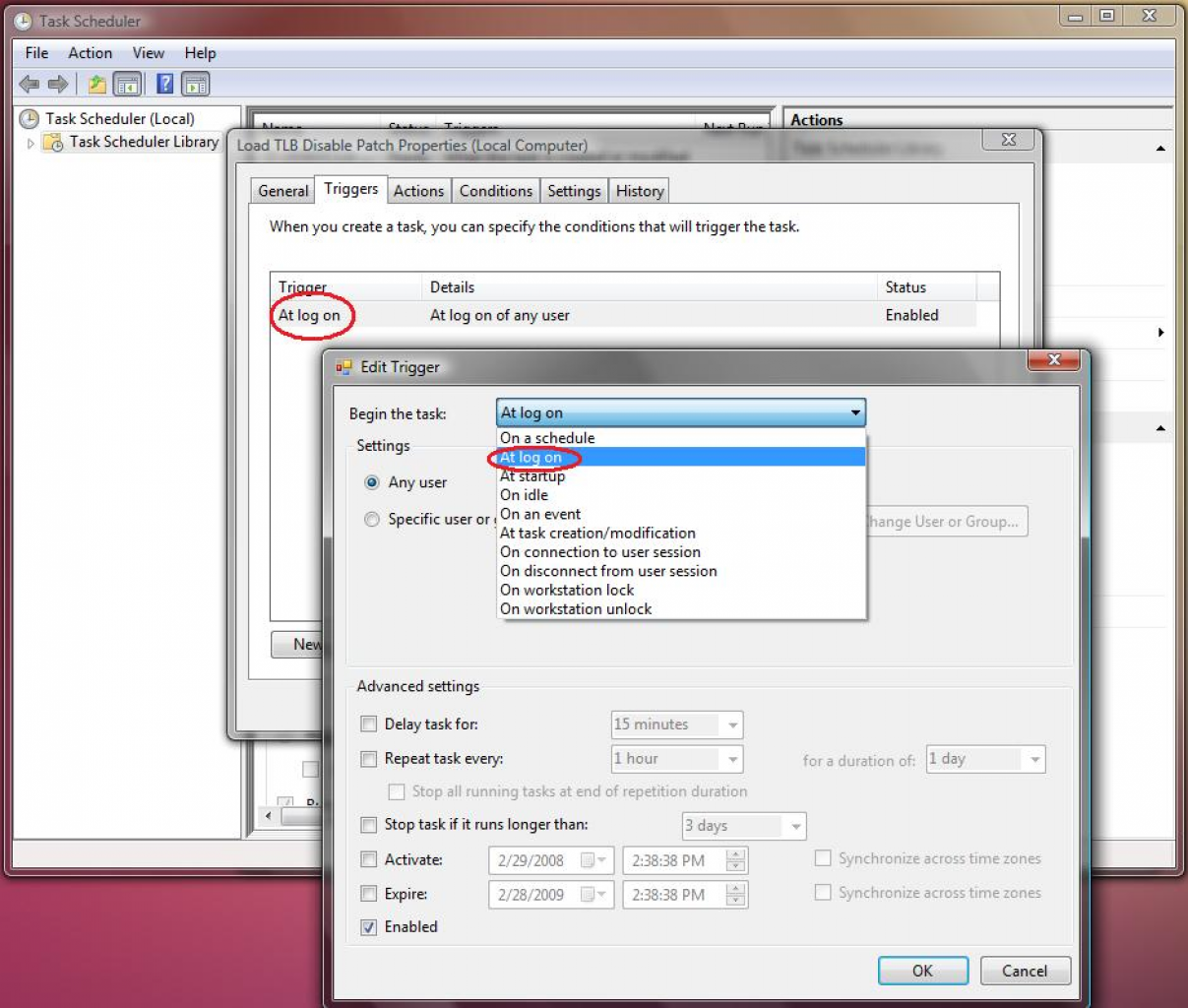Choose On an event from the list
This screenshot has height=1008, width=1188.
coord(681,514)
